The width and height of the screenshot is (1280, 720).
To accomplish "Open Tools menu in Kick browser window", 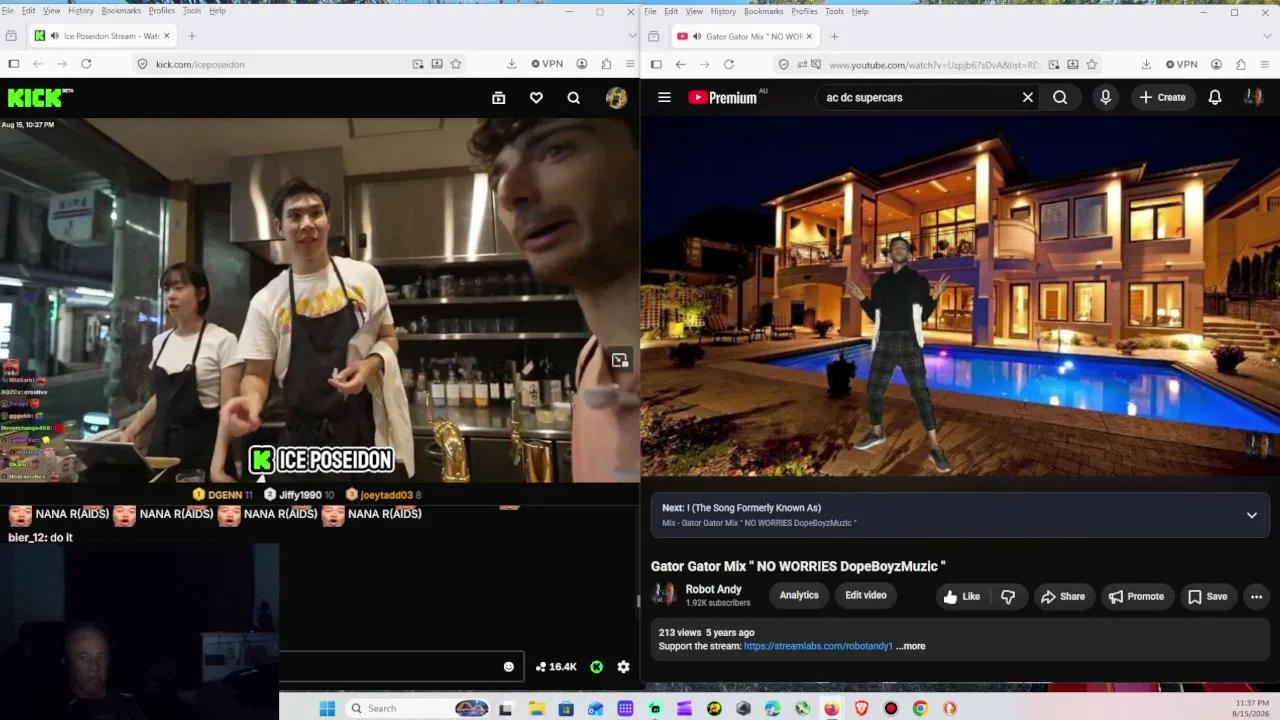I will [192, 11].
